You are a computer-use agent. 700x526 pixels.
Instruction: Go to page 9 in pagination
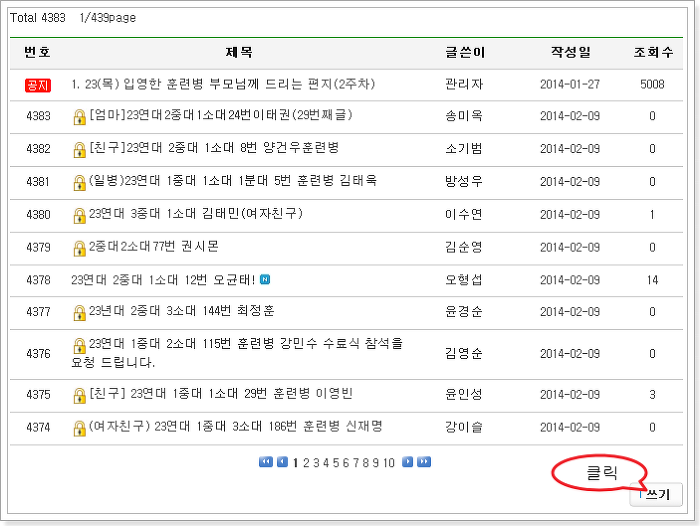(375, 463)
